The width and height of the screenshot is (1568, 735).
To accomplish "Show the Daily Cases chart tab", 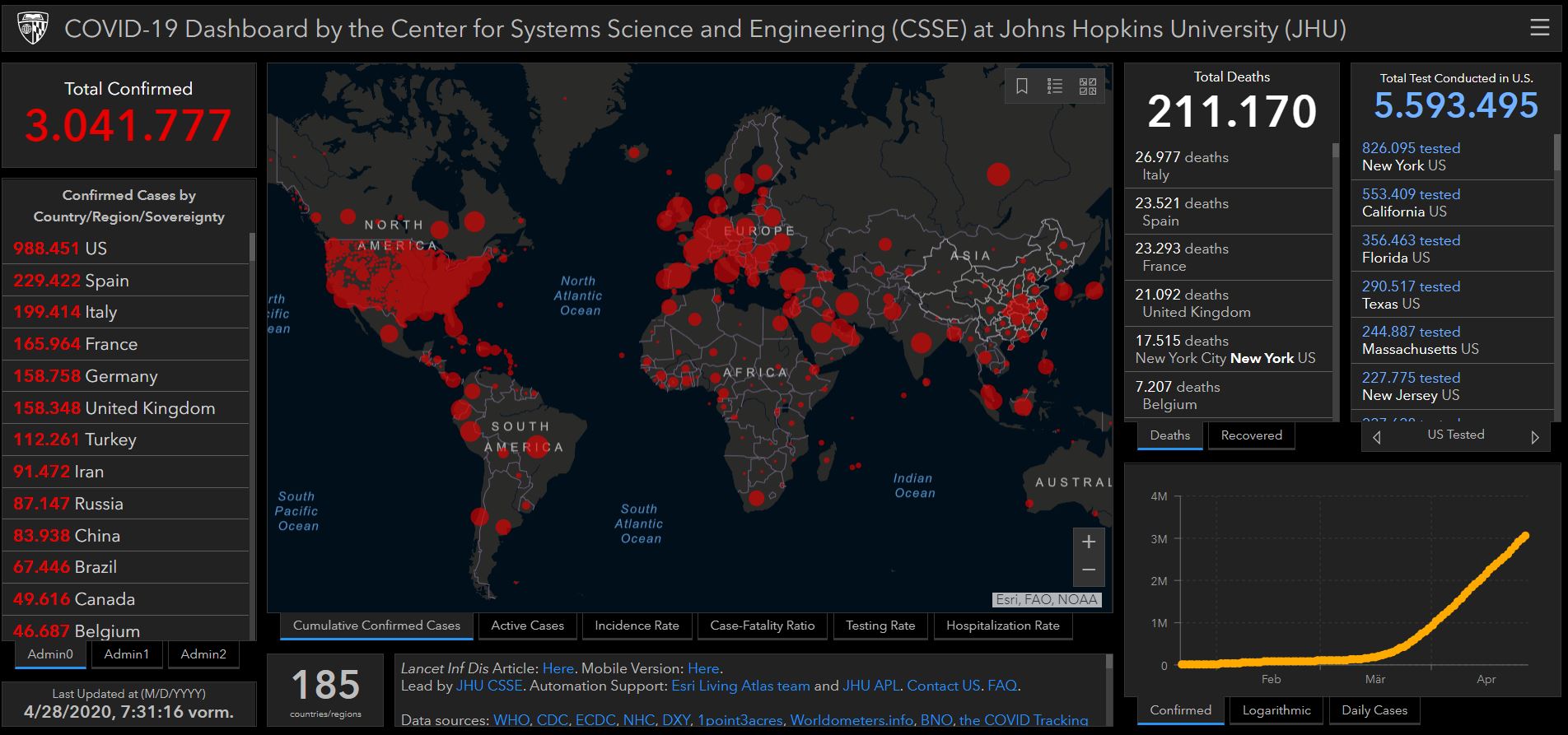I will (1374, 710).
